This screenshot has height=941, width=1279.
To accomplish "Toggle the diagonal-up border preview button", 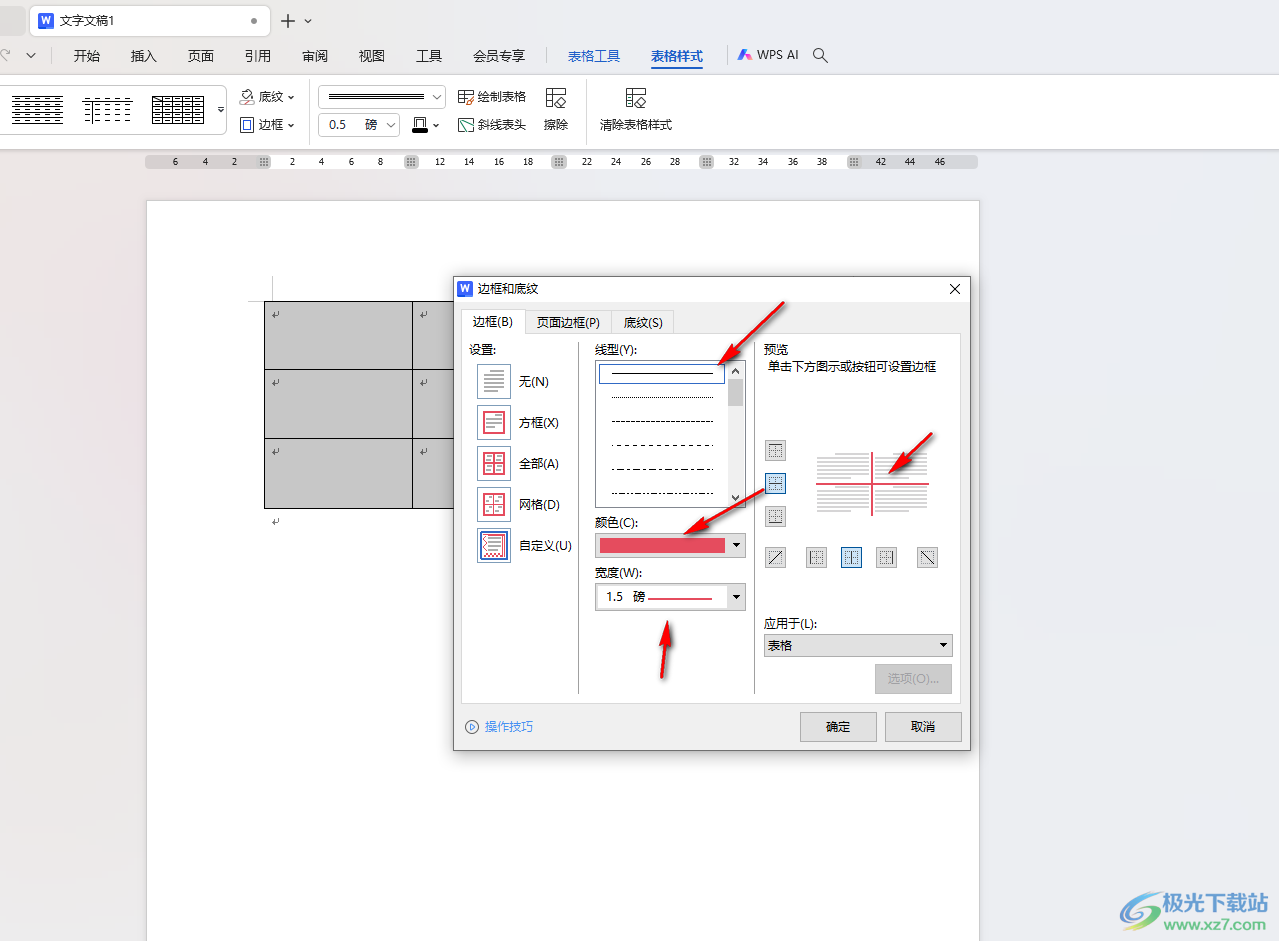I will 775,558.
